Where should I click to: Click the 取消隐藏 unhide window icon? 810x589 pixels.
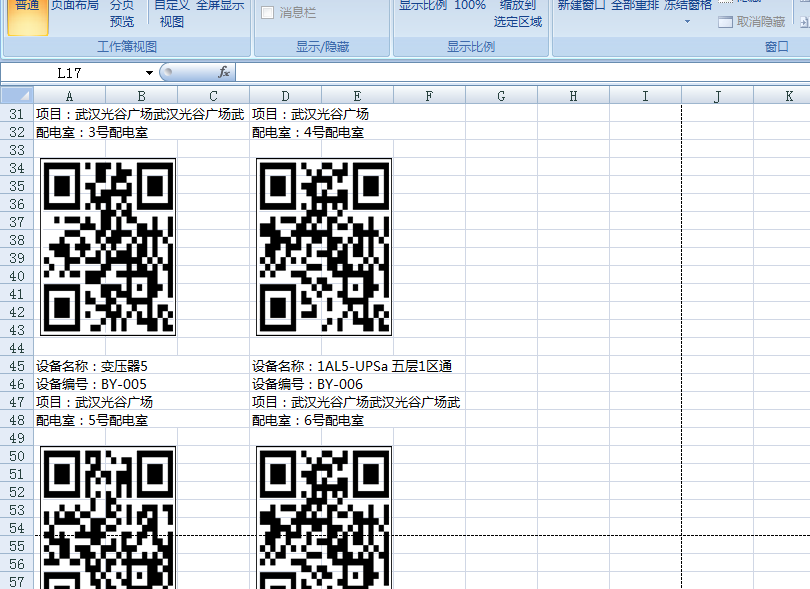(x=725, y=22)
